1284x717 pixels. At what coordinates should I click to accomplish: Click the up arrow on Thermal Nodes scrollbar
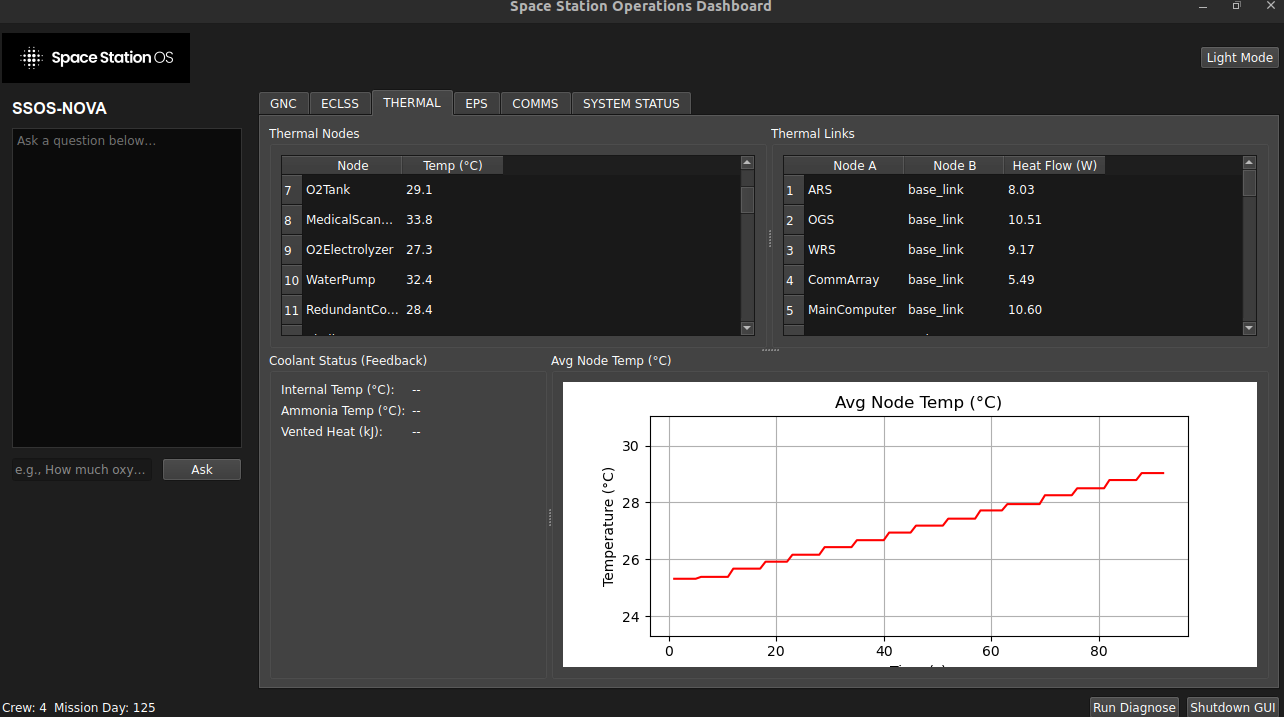pyautogui.click(x=746, y=161)
